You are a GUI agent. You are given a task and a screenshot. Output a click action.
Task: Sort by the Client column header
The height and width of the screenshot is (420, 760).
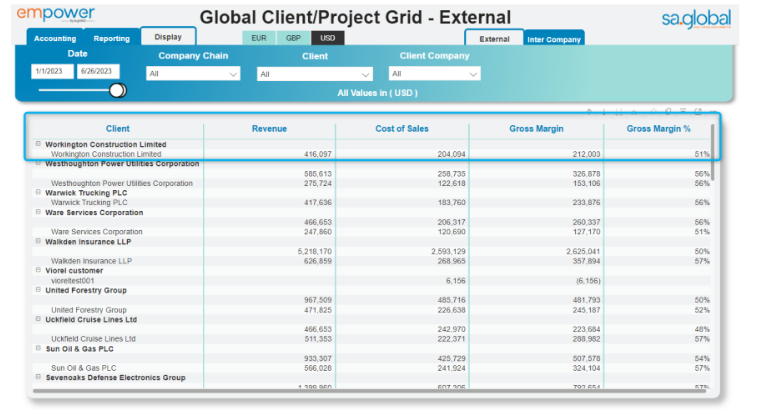(x=118, y=128)
